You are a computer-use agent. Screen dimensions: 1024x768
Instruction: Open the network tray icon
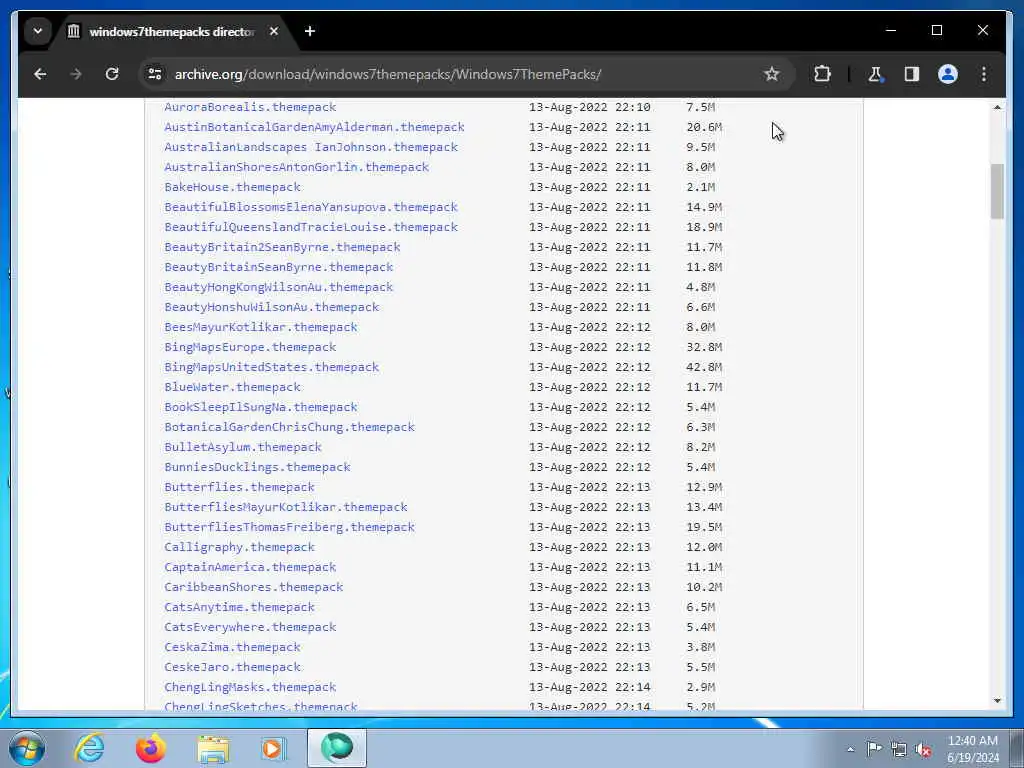point(899,749)
